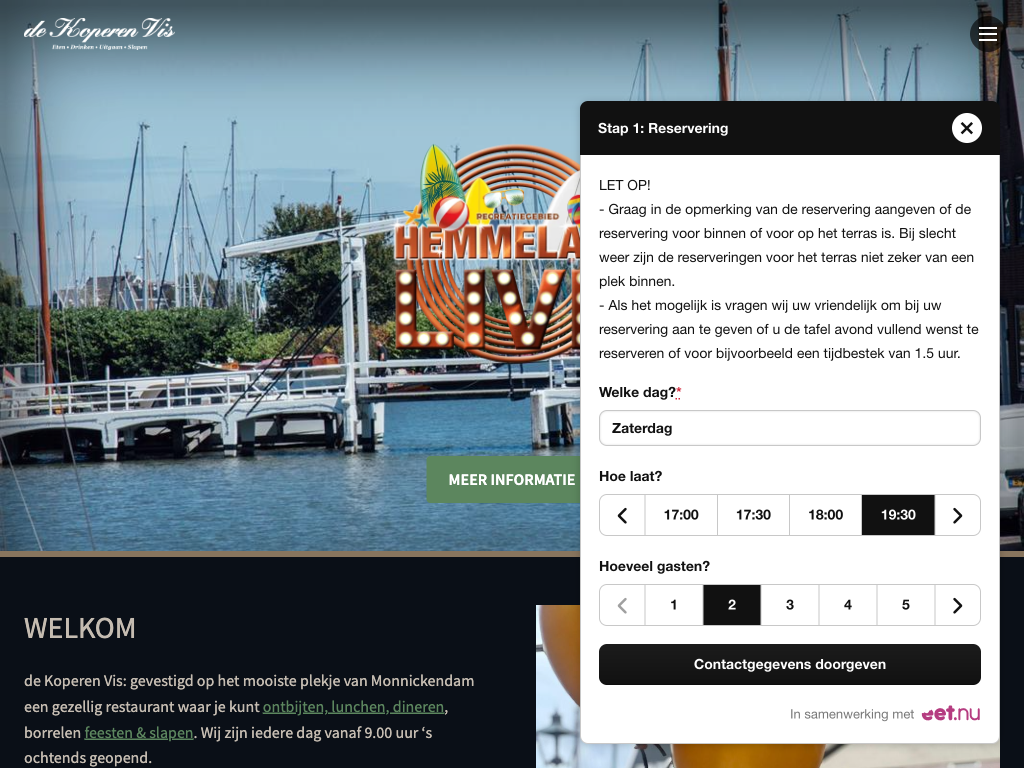Show later time slots arrow

[957, 515]
